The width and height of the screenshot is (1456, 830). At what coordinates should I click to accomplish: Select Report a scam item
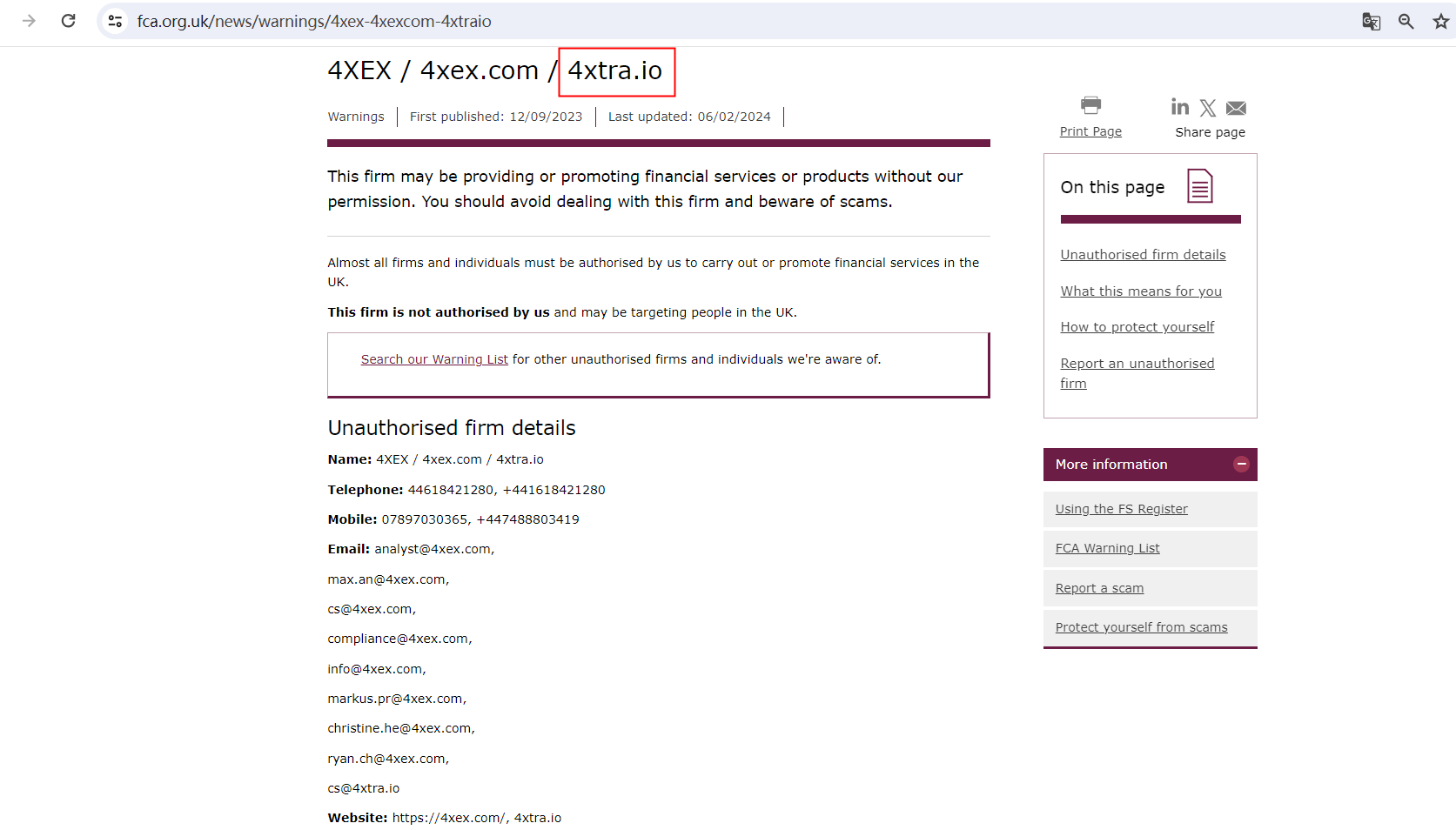(x=1099, y=588)
